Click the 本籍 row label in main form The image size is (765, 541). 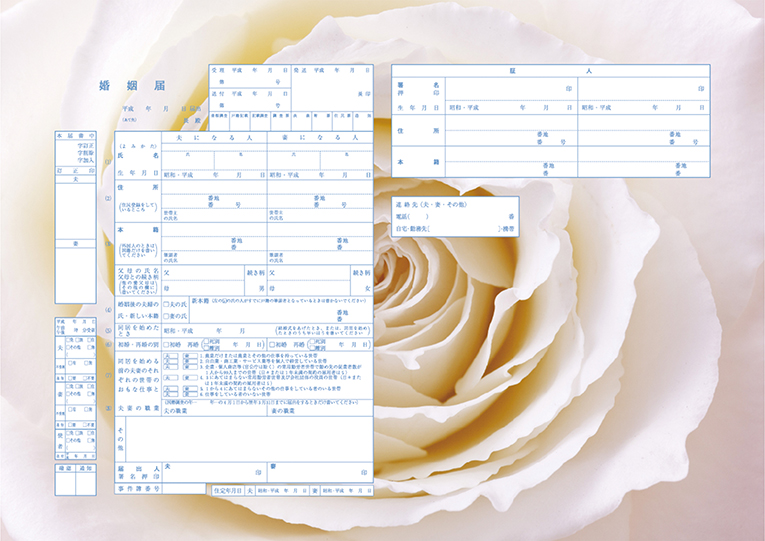[x=138, y=229]
